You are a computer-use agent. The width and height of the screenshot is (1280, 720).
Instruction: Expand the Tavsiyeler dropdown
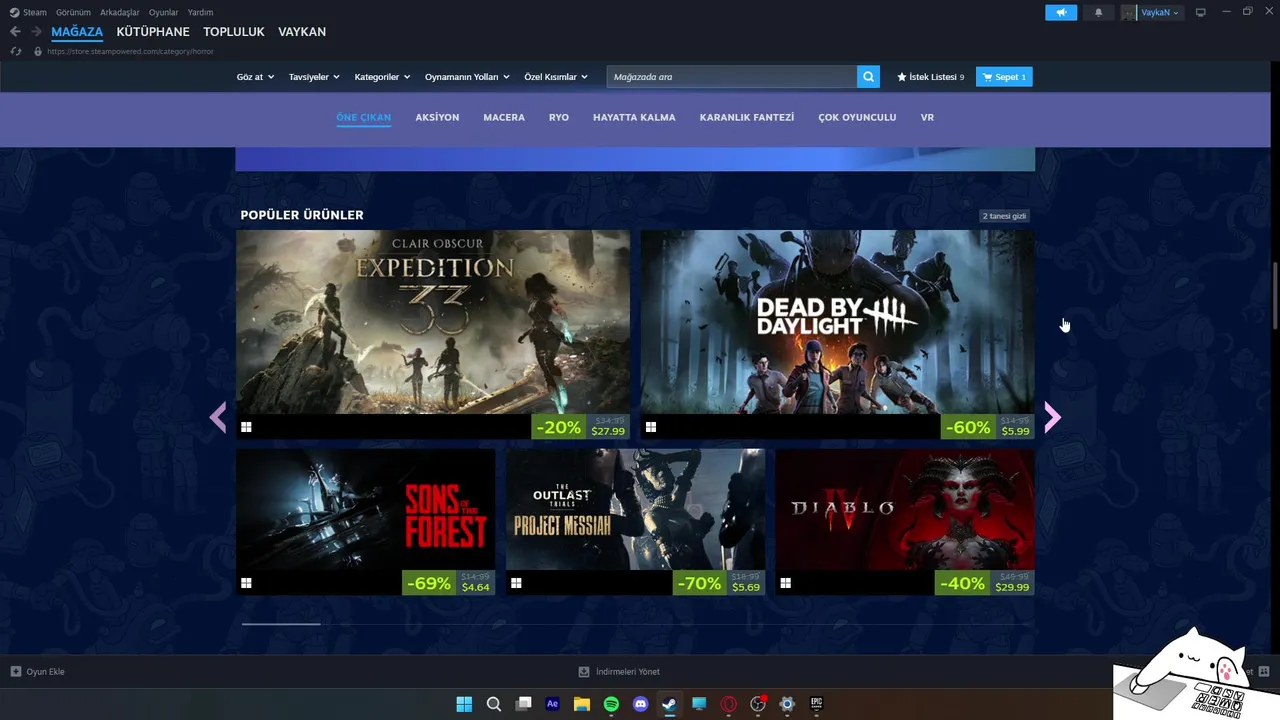[314, 77]
